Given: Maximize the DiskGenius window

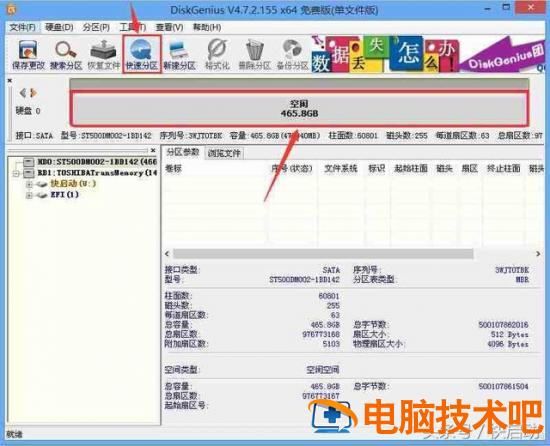Looking at the screenshot, I should click(x=506, y=8).
